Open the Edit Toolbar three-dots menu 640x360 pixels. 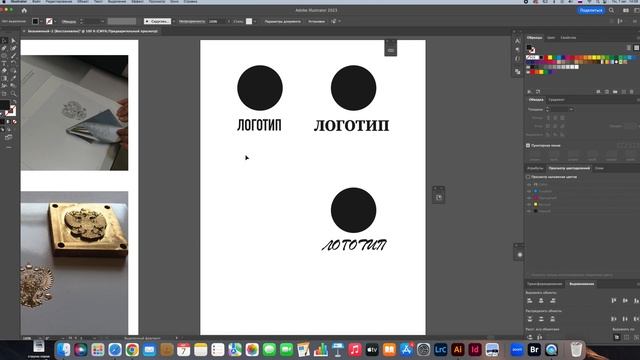click(x=9, y=147)
